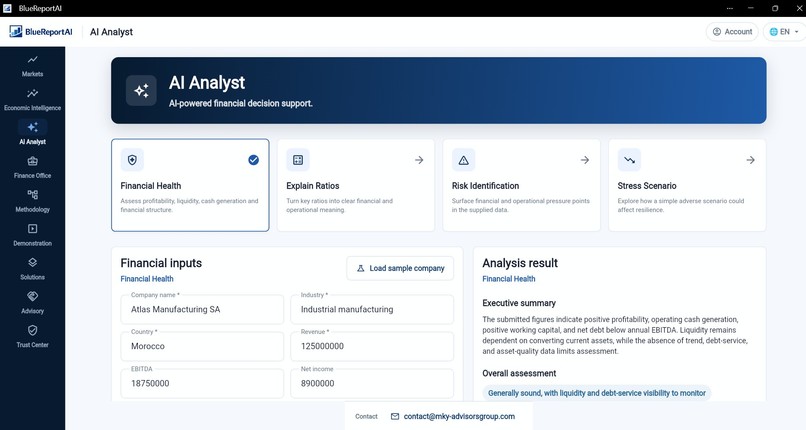Click the Risk Identification warning icon
This screenshot has width=806, height=430.
(x=464, y=160)
